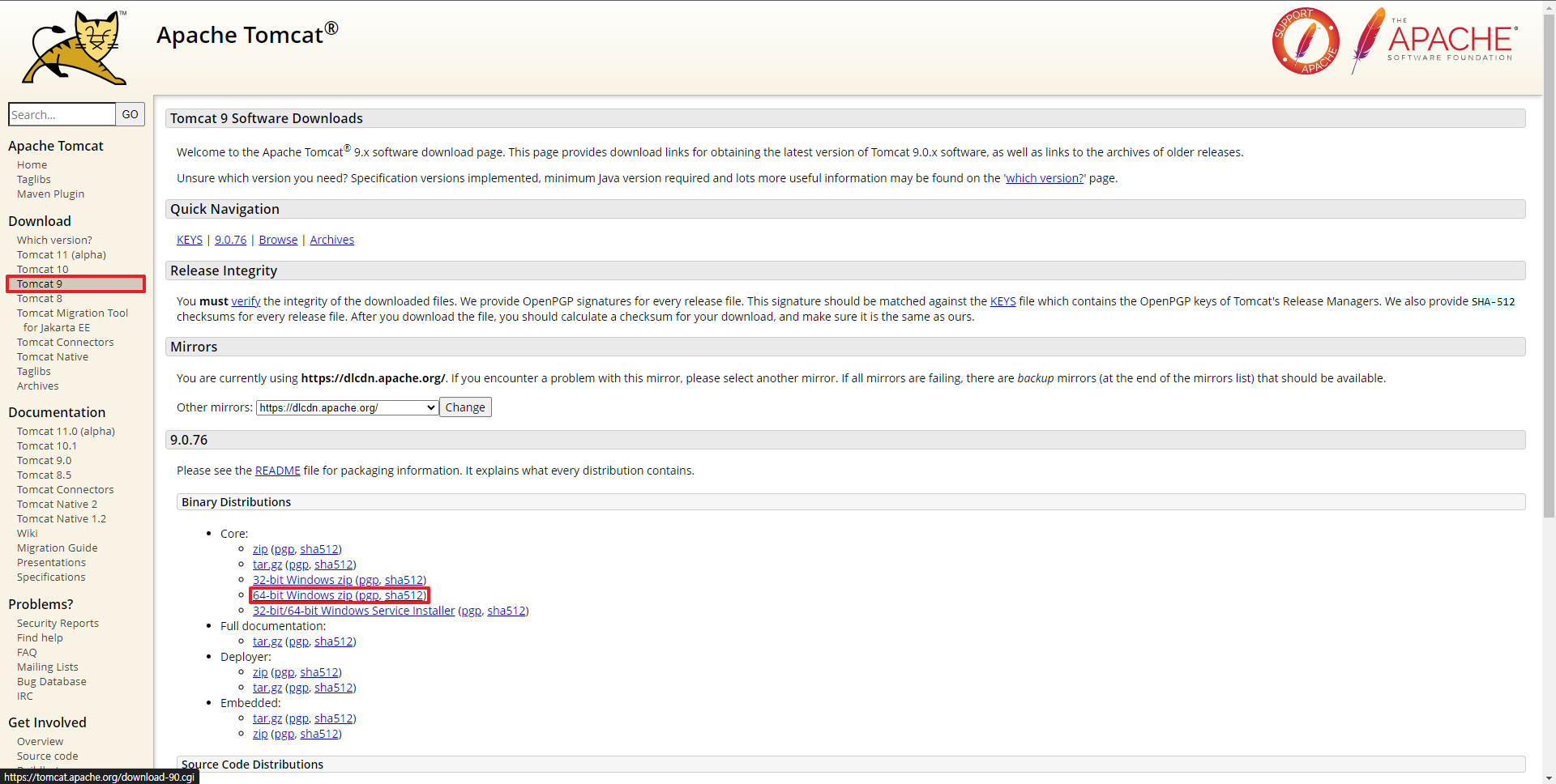Download the Embedded zip file
This screenshot has width=1556, height=784.
(260, 734)
